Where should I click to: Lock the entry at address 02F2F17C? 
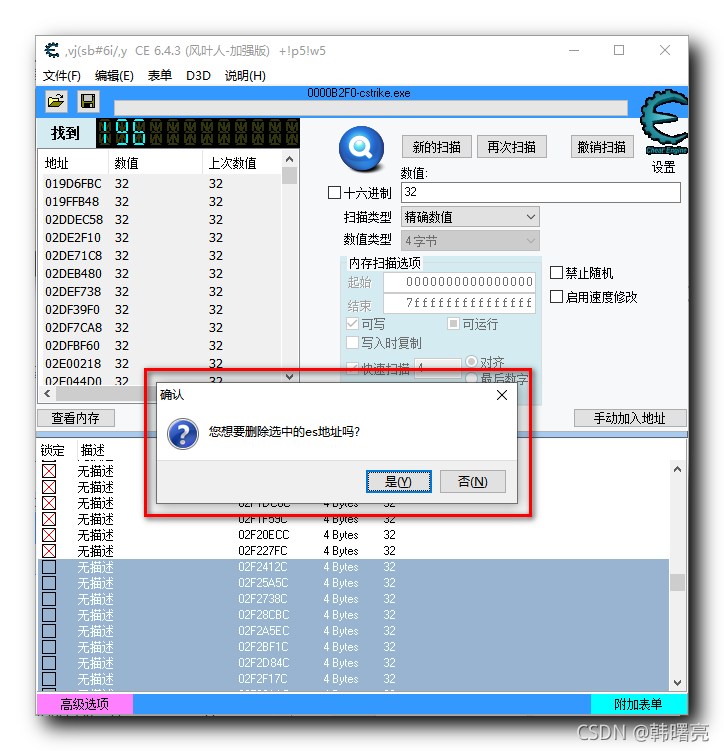pyautogui.click(x=49, y=679)
